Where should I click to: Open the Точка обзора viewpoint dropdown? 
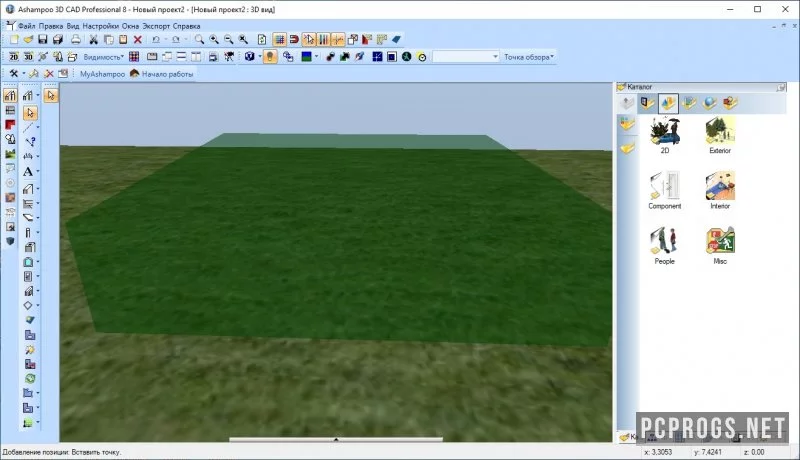pos(529,57)
